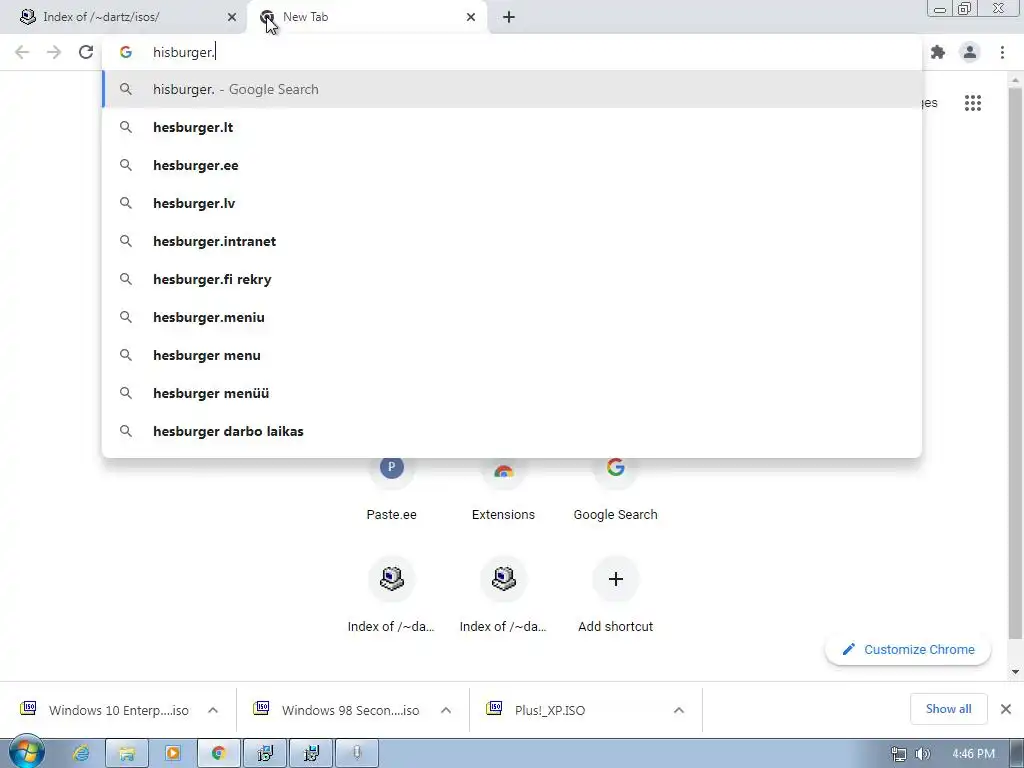The width and height of the screenshot is (1024, 768).
Task: Open the second Index of /~da... shortcut
Action: [x=503, y=594]
